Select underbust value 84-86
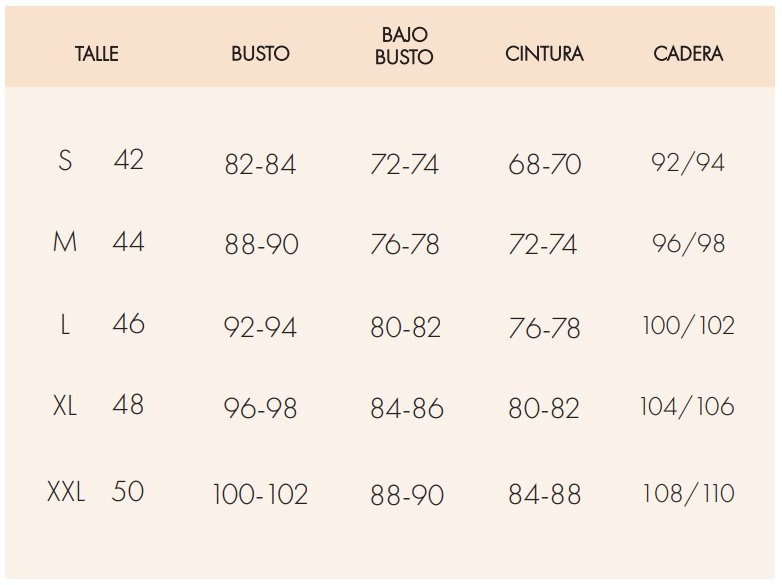Viewport: 782px width, 585px height. (406, 409)
